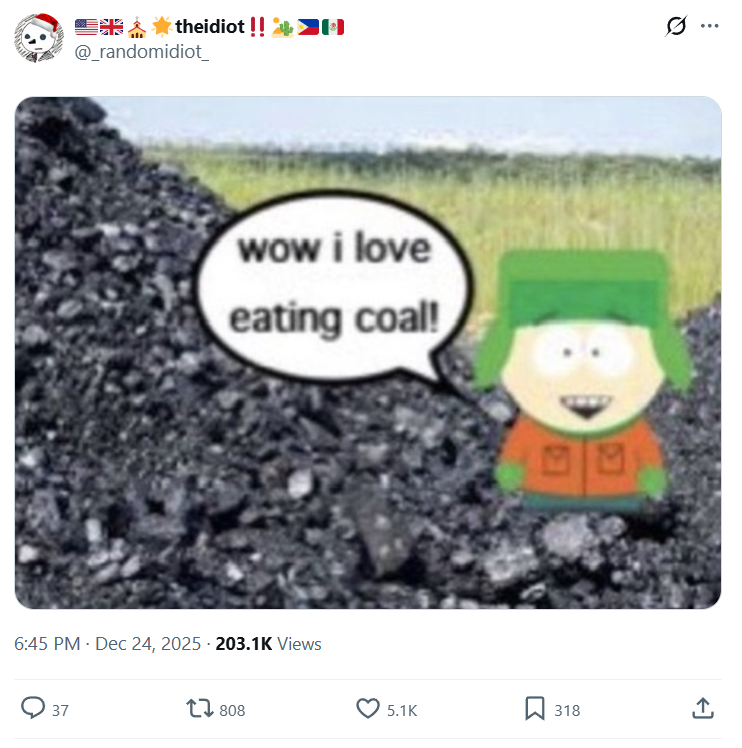Screen dimensions: 742x748
Task: Click the Grok slashed-circle icon
Action: coord(675,26)
